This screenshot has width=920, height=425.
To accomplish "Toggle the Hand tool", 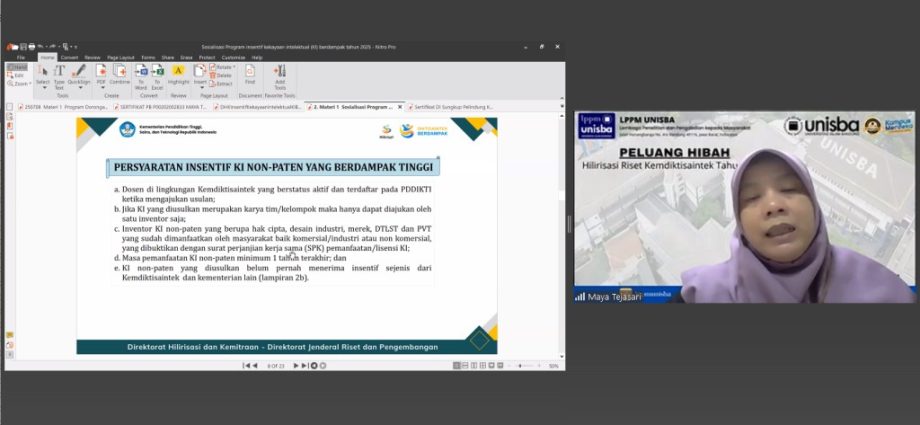I will click(x=17, y=67).
